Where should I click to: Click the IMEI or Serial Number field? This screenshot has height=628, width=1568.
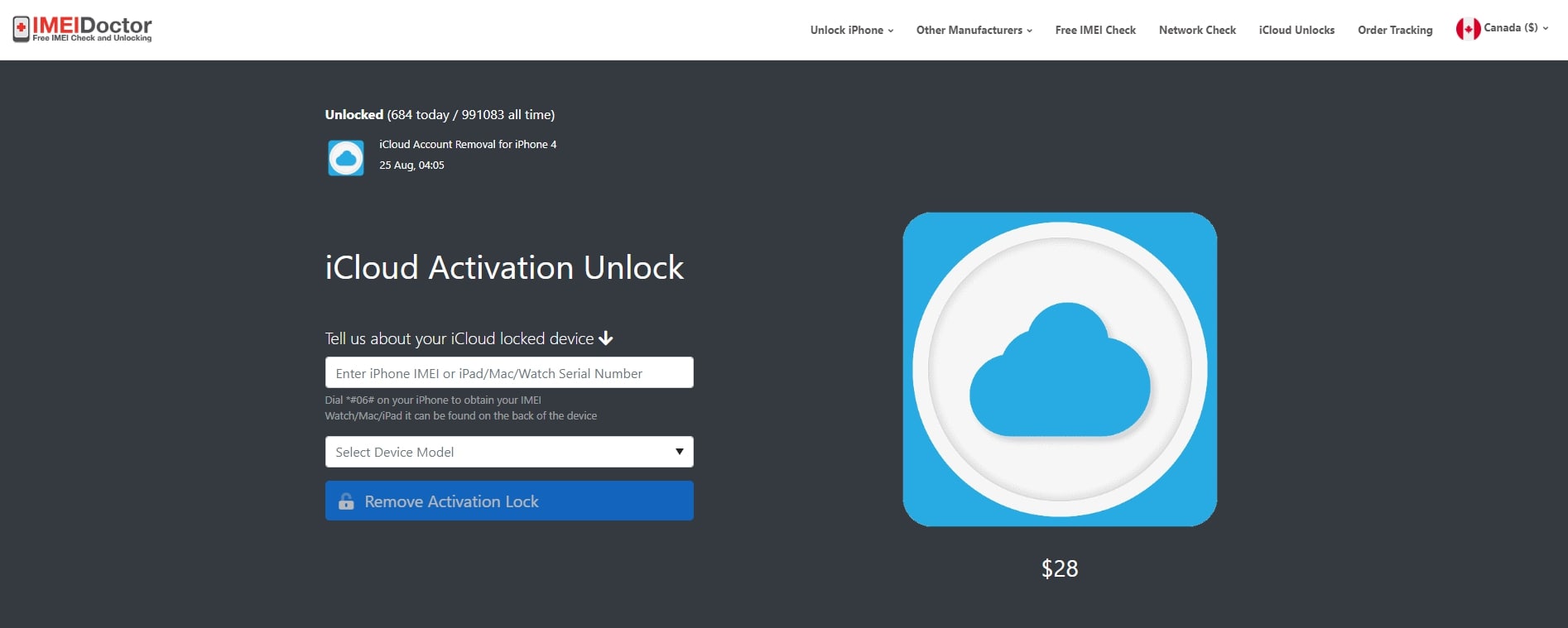pos(509,373)
